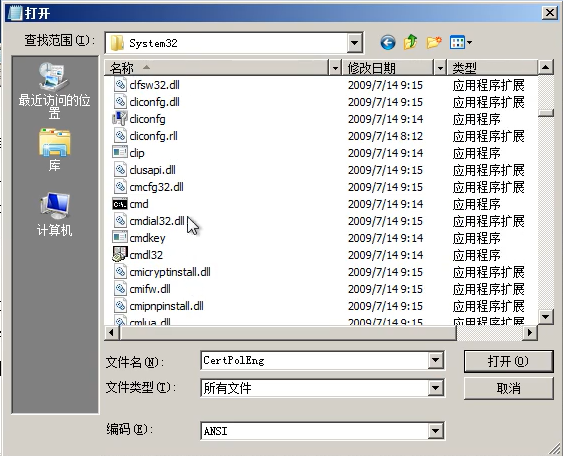Sort by the 修改日期 column header
Image resolution: width=563 pixels, height=456 pixels.
click(387, 68)
